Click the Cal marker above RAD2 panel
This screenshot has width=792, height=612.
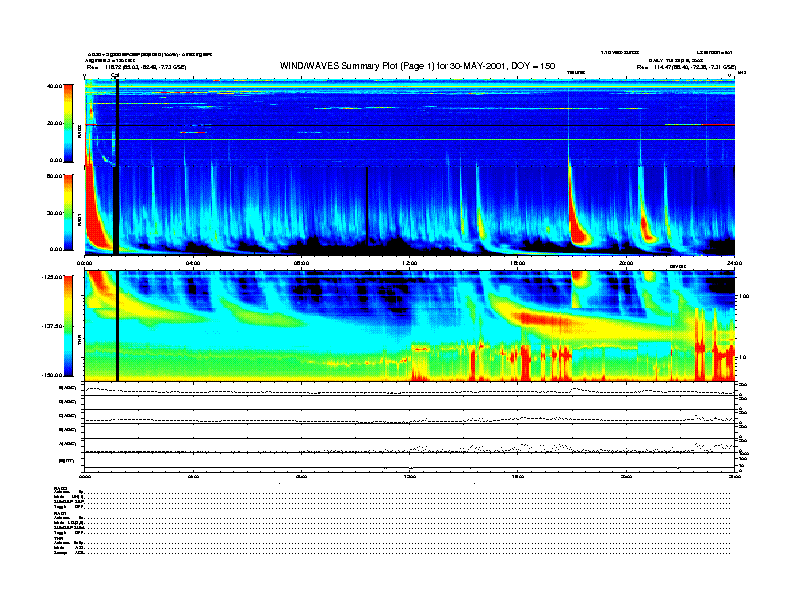pyautogui.click(x=115, y=76)
